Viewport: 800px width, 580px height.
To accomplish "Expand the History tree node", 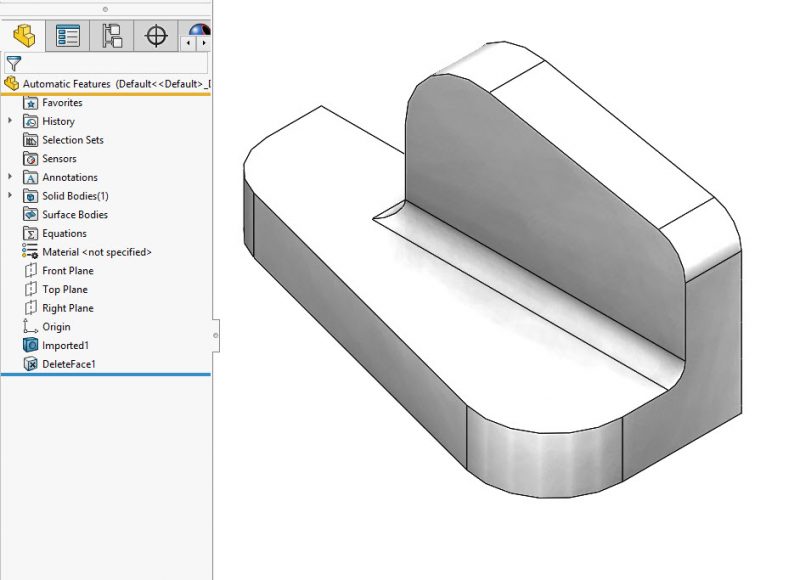I will [11, 121].
